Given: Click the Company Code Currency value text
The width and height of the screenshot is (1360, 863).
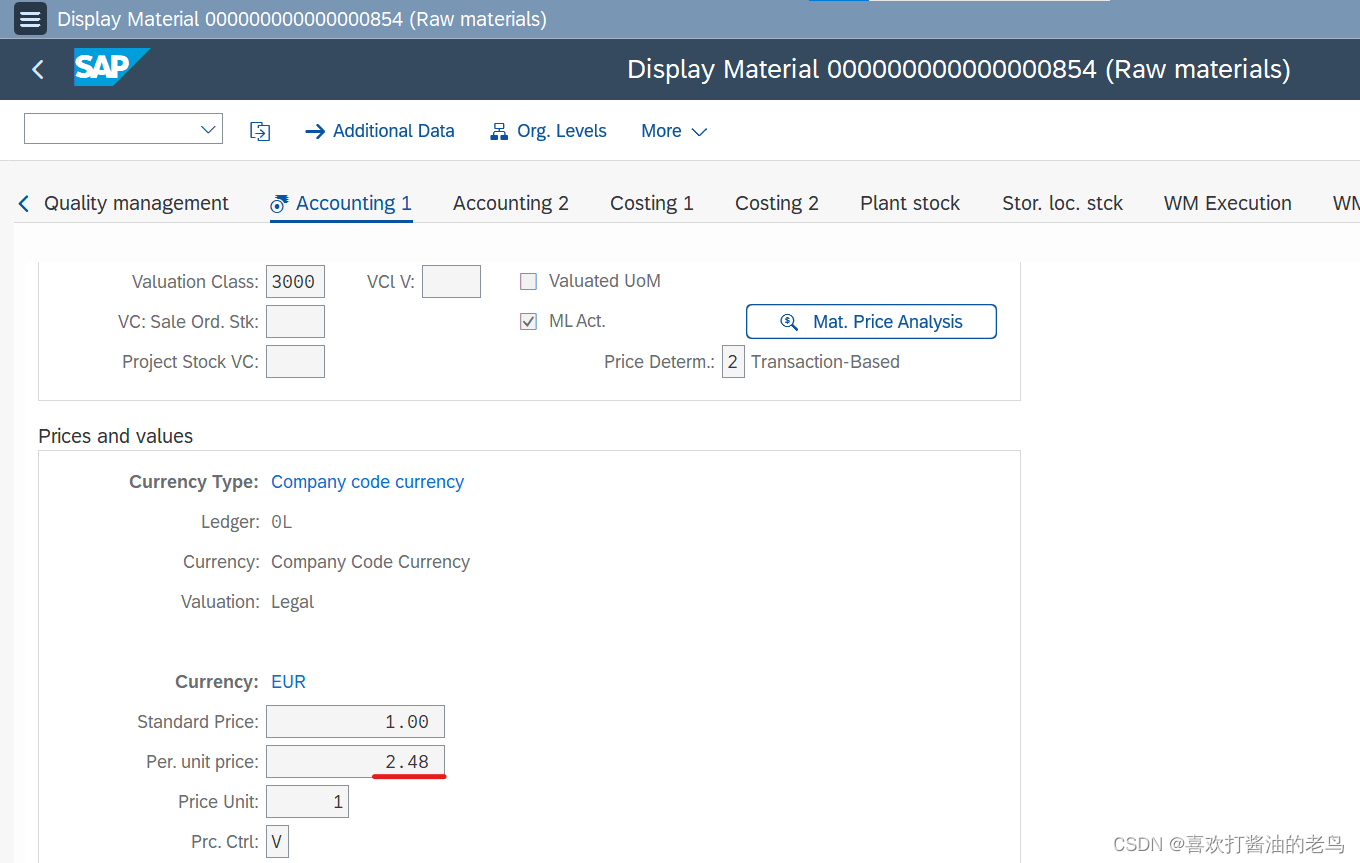Looking at the screenshot, I should tap(370, 561).
